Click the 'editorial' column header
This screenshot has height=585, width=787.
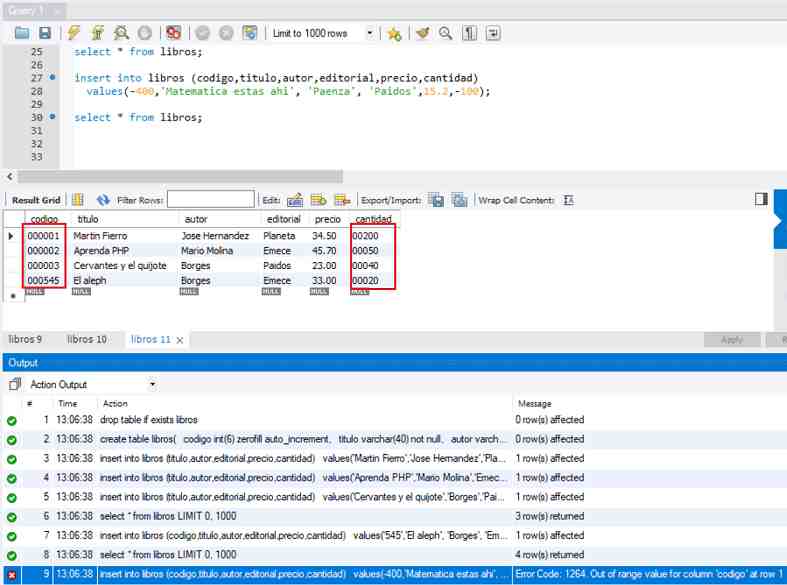(x=284, y=219)
